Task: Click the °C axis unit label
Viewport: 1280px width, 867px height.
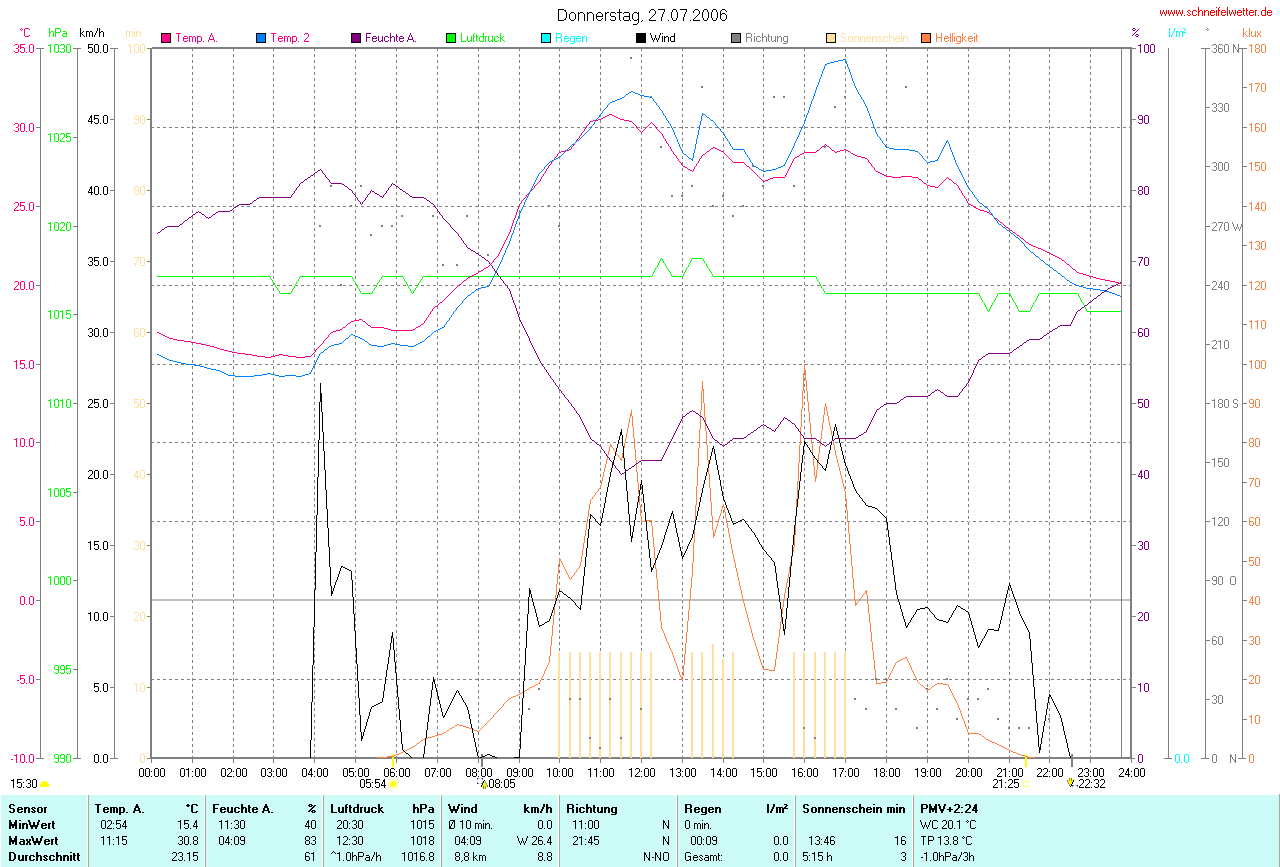Action: pyautogui.click(x=25, y=33)
